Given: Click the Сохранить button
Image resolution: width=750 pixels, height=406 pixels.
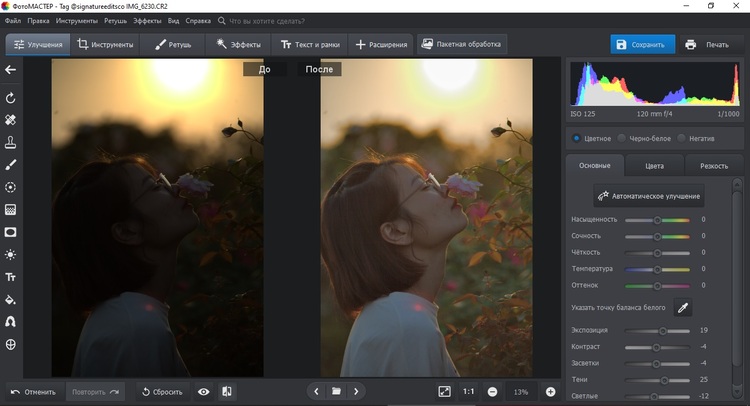Looking at the screenshot, I should tap(643, 45).
